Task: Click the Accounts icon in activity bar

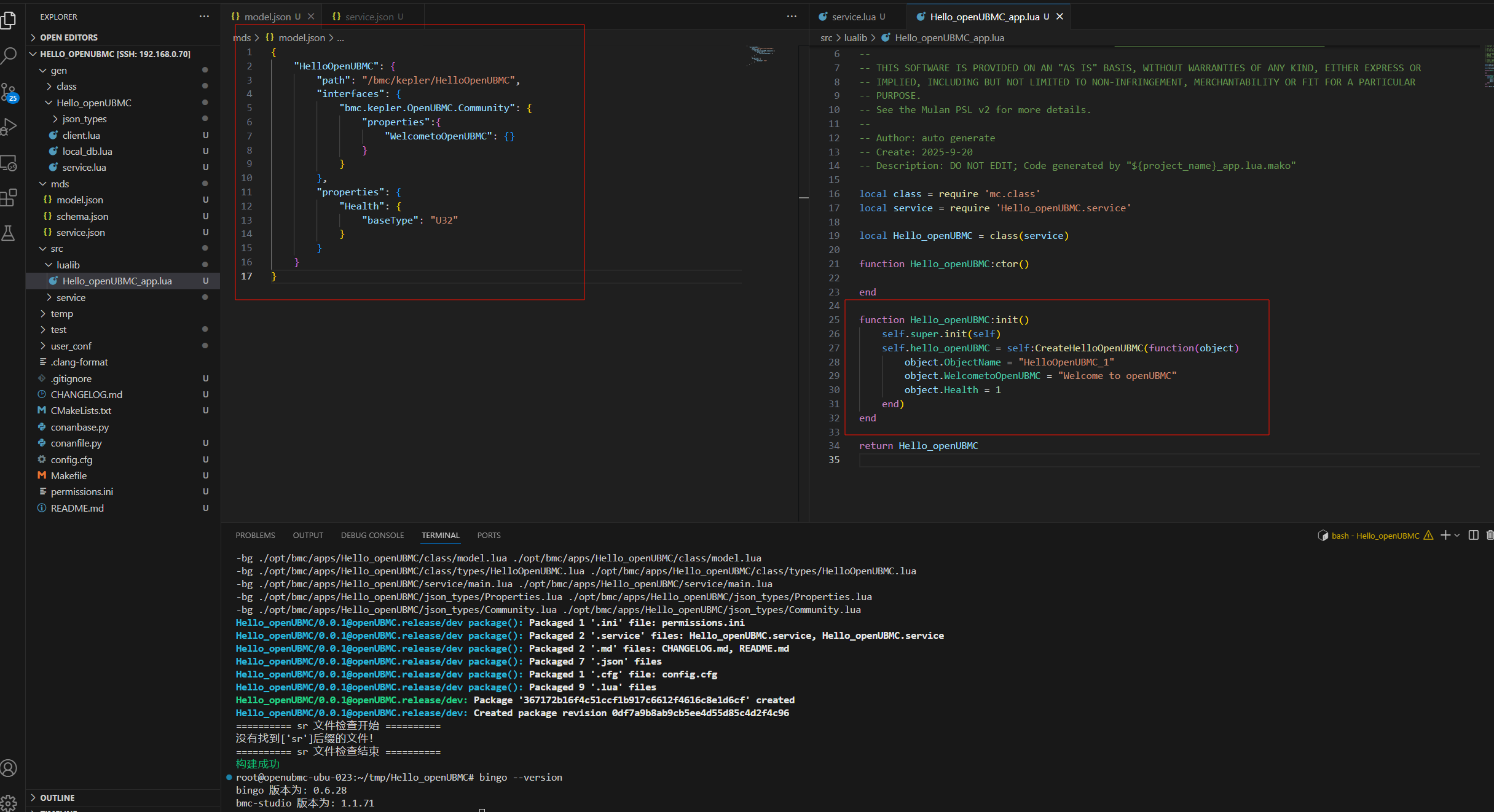Action: pyautogui.click(x=9, y=768)
